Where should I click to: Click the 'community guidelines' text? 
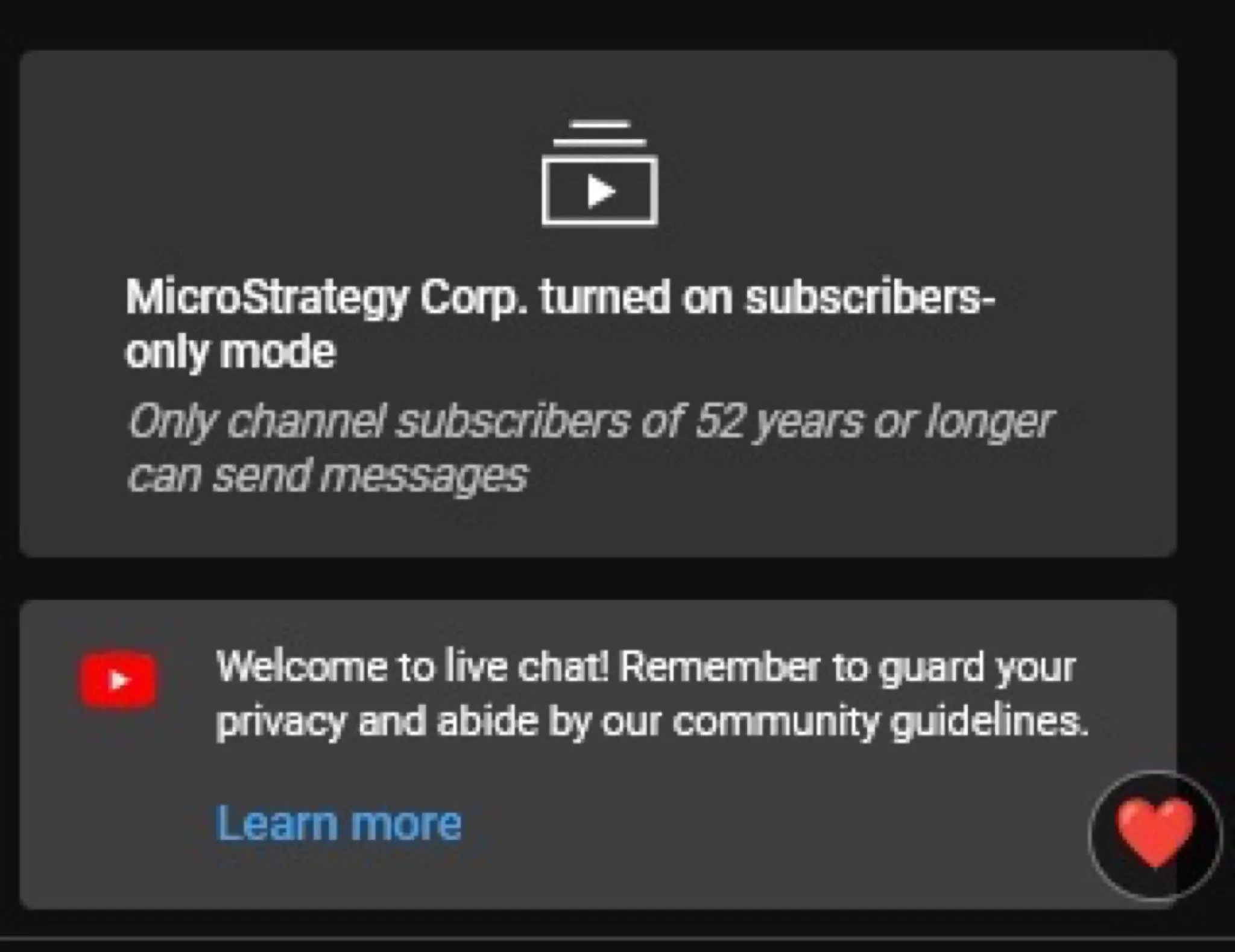pyautogui.click(x=880, y=722)
